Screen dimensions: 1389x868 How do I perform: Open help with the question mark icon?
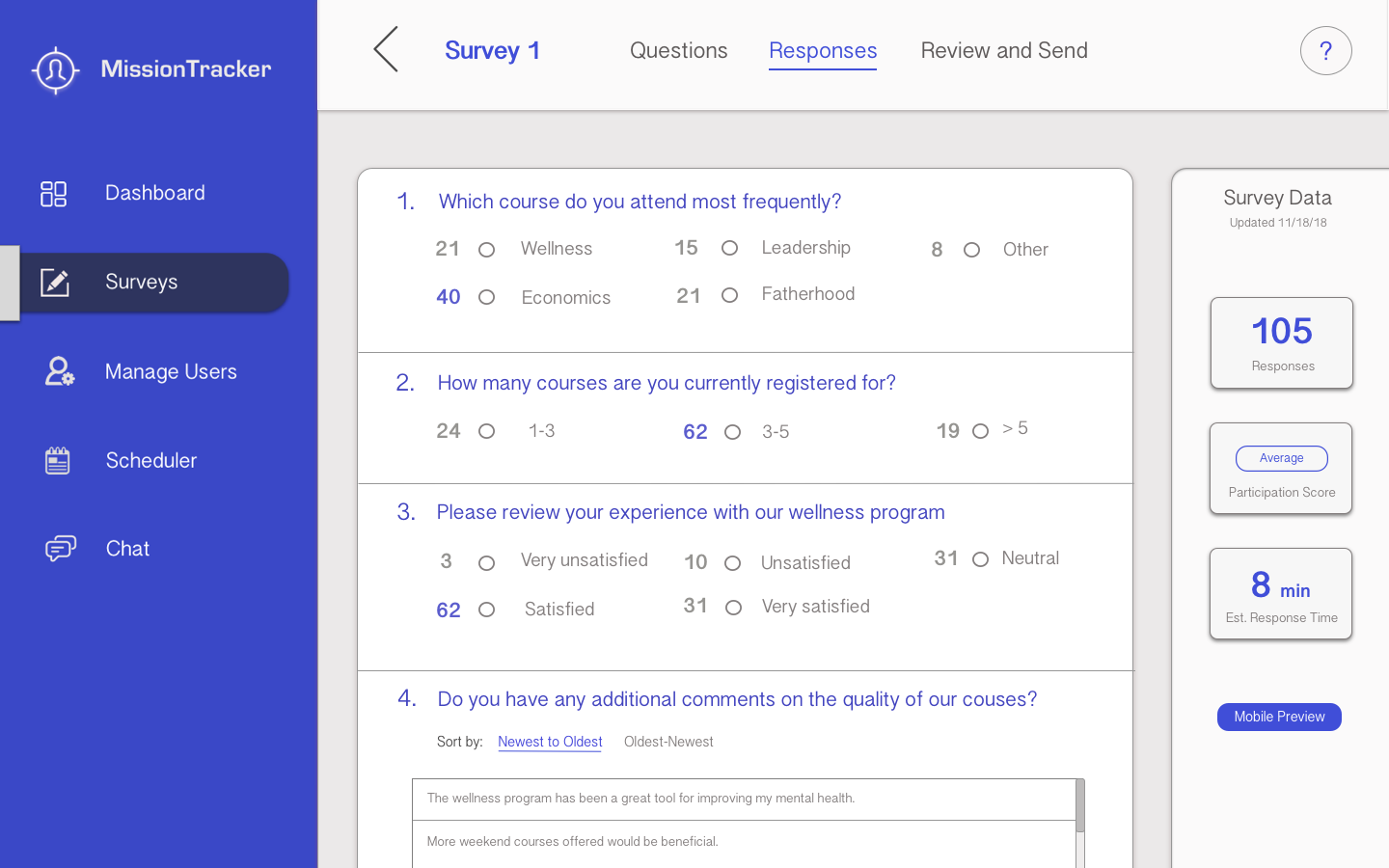pos(1325,51)
